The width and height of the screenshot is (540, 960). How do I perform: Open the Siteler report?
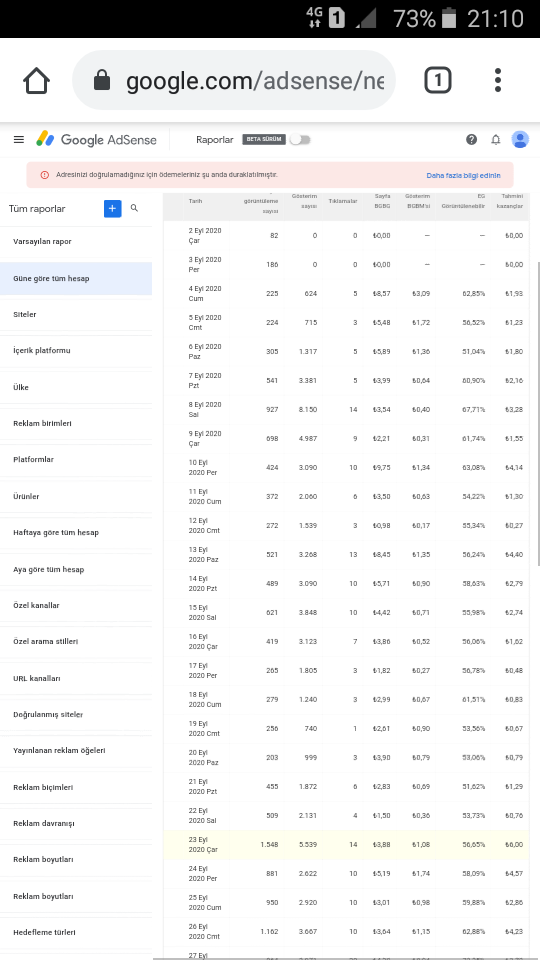[76, 315]
